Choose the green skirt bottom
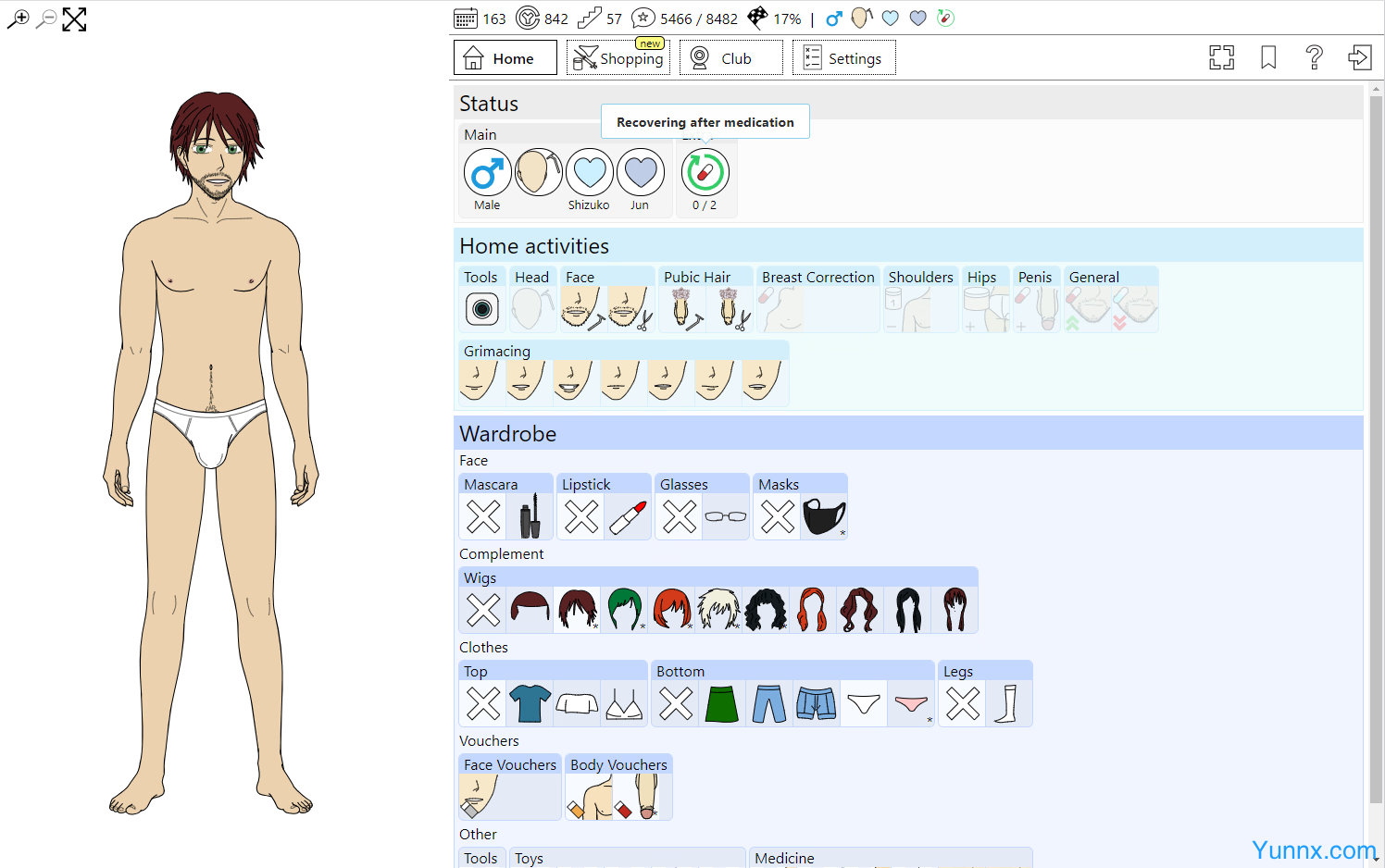The width and height of the screenshot is (1385, 868). coord(722,703)
